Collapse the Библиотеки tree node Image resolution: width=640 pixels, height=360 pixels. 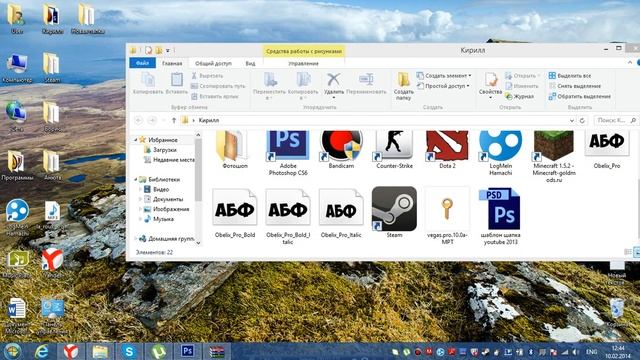click(x=136, y=179)
